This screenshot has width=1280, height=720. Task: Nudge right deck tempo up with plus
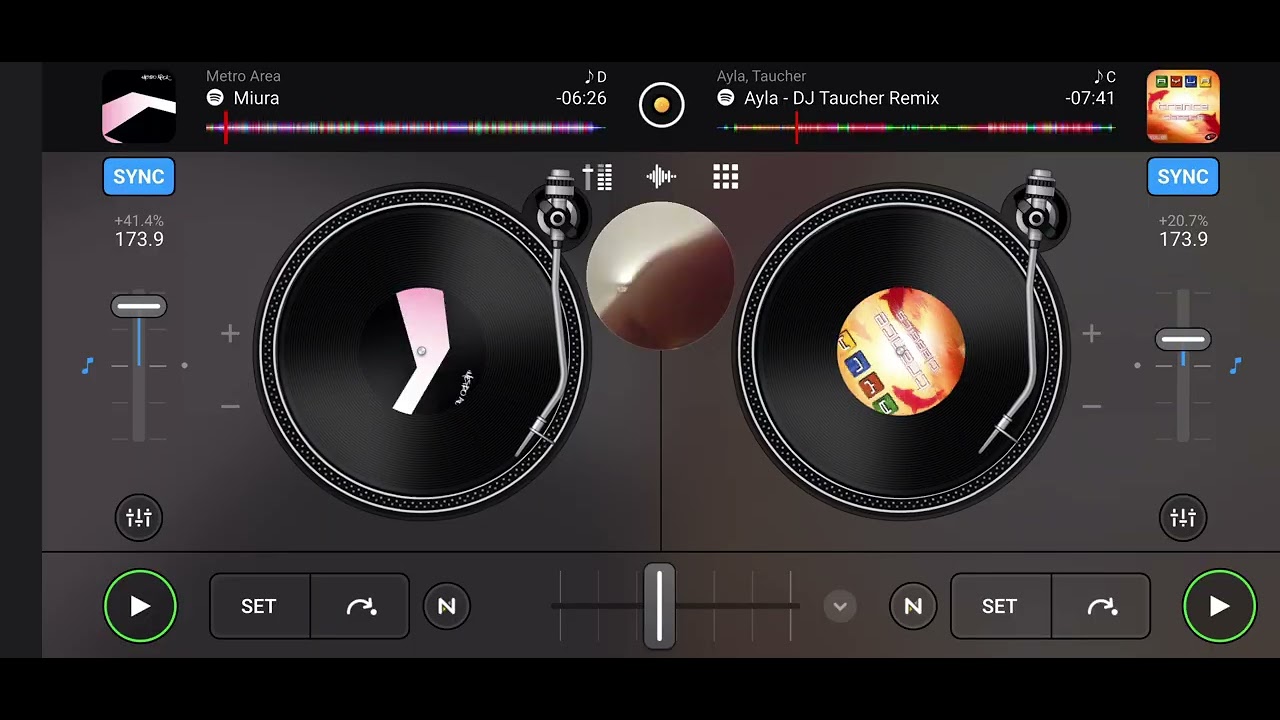click(1091, 334)
